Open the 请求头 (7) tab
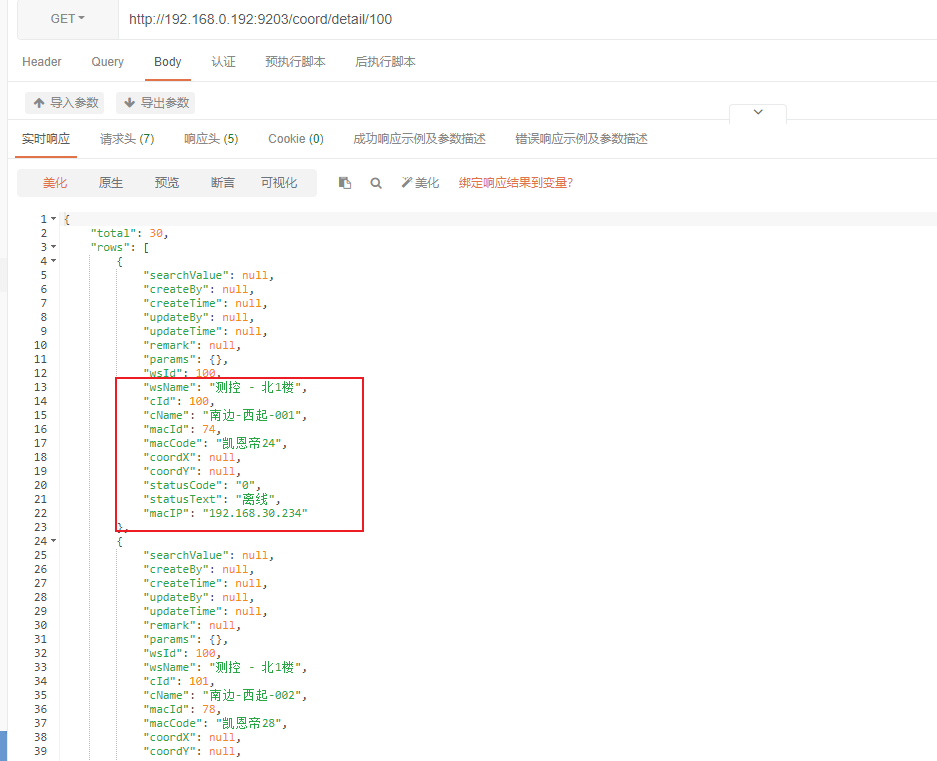This screenshot has width=937, height=761. [127, 139]
